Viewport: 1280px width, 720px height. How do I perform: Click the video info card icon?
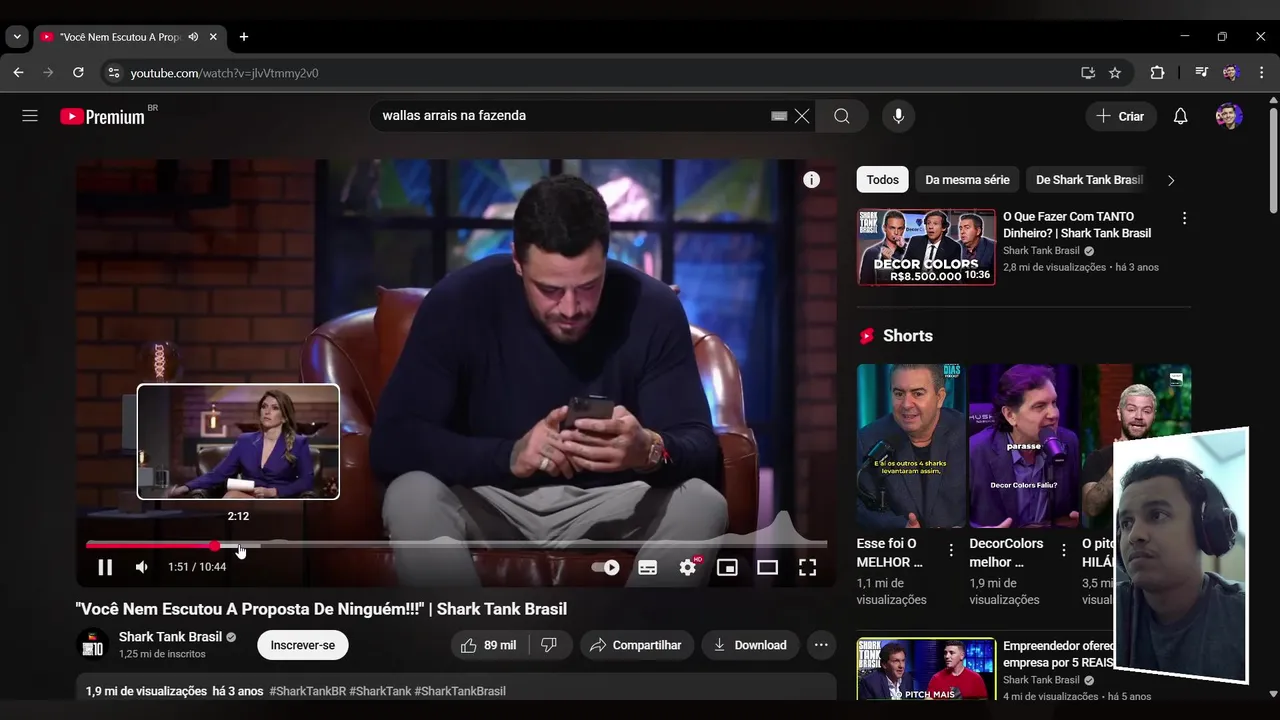[812, 180]
